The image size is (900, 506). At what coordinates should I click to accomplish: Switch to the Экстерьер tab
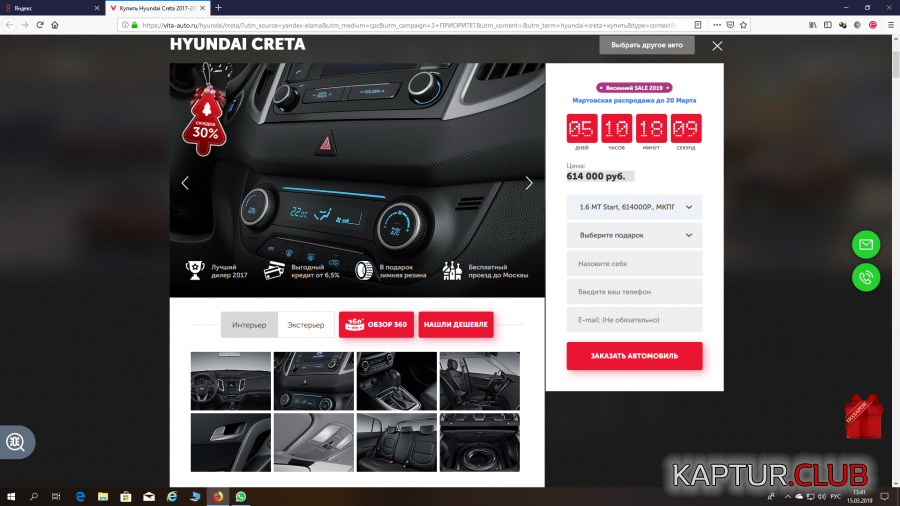pyautogui.click(x=305, y=325)
